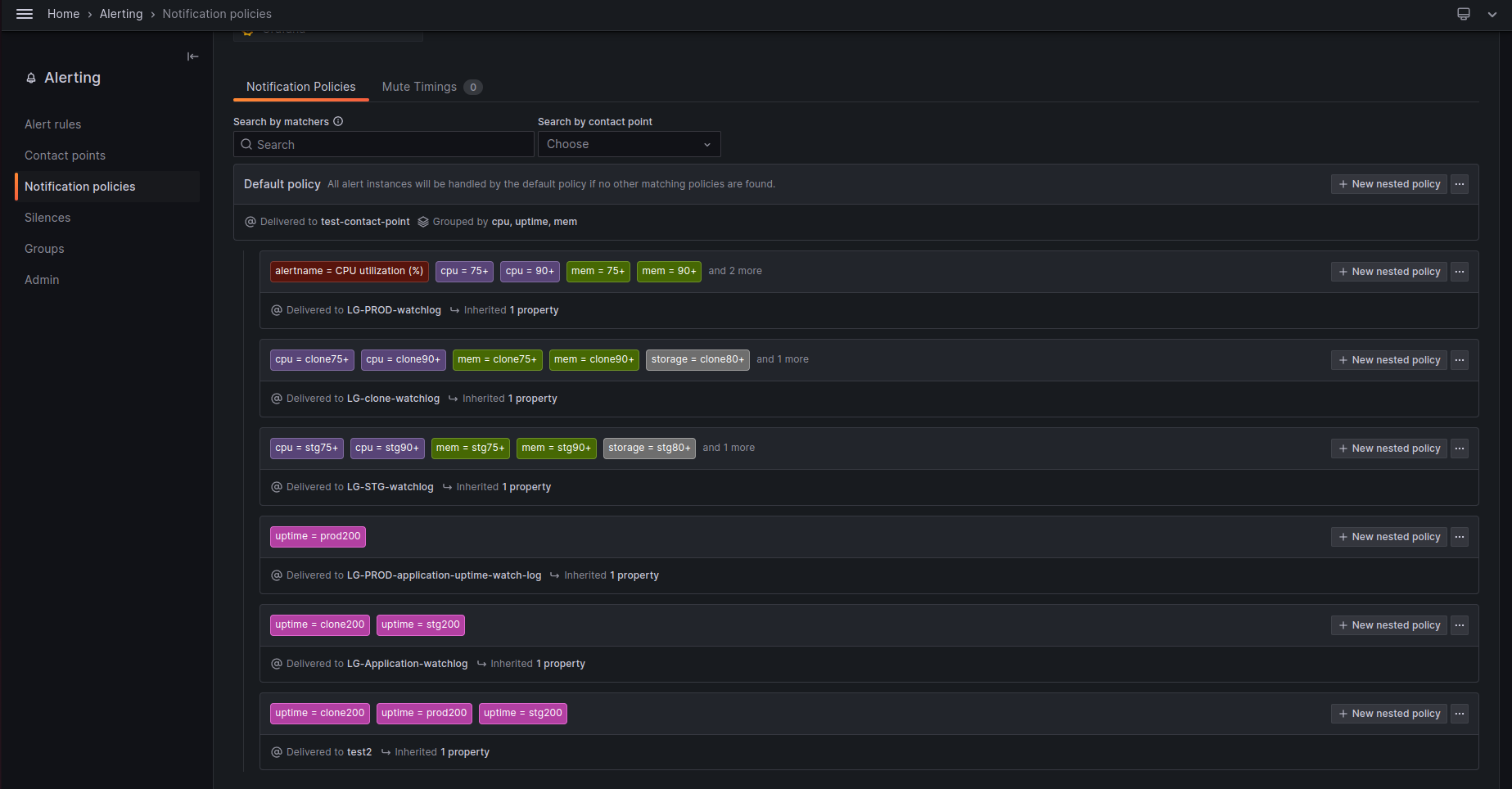Click the 'mem = clone90+' matcher tag
1512x789 pixels.
tap(594, 359)
